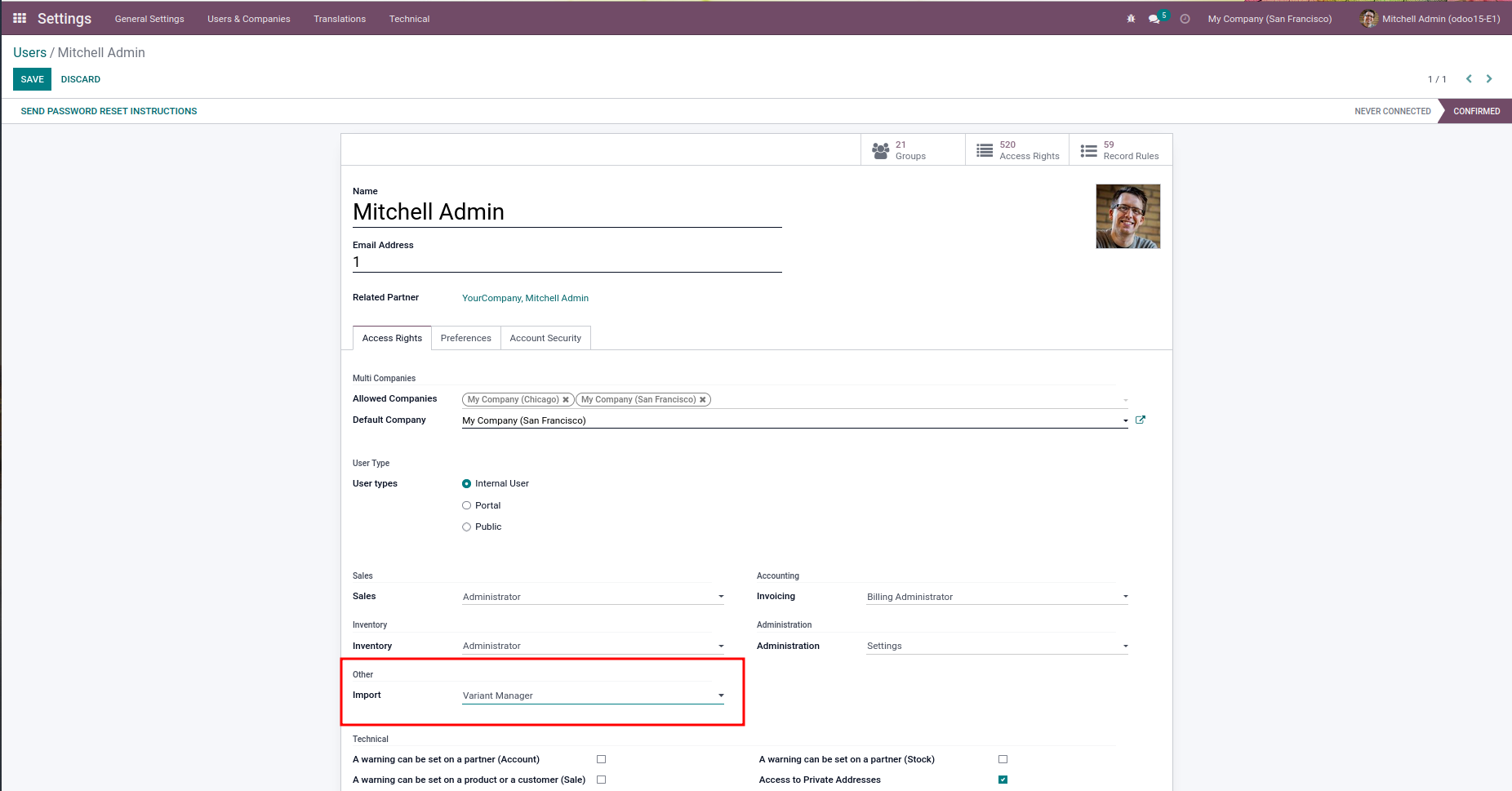1512x791 pixels.
Task: Remove My Company (San Francisco) tag
Action: [x=702, y=400]
